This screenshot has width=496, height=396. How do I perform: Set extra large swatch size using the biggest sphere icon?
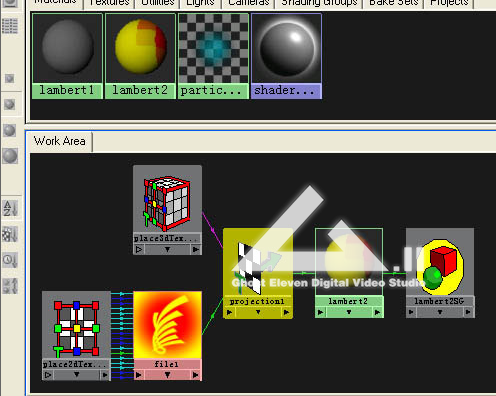click(10, 156)
